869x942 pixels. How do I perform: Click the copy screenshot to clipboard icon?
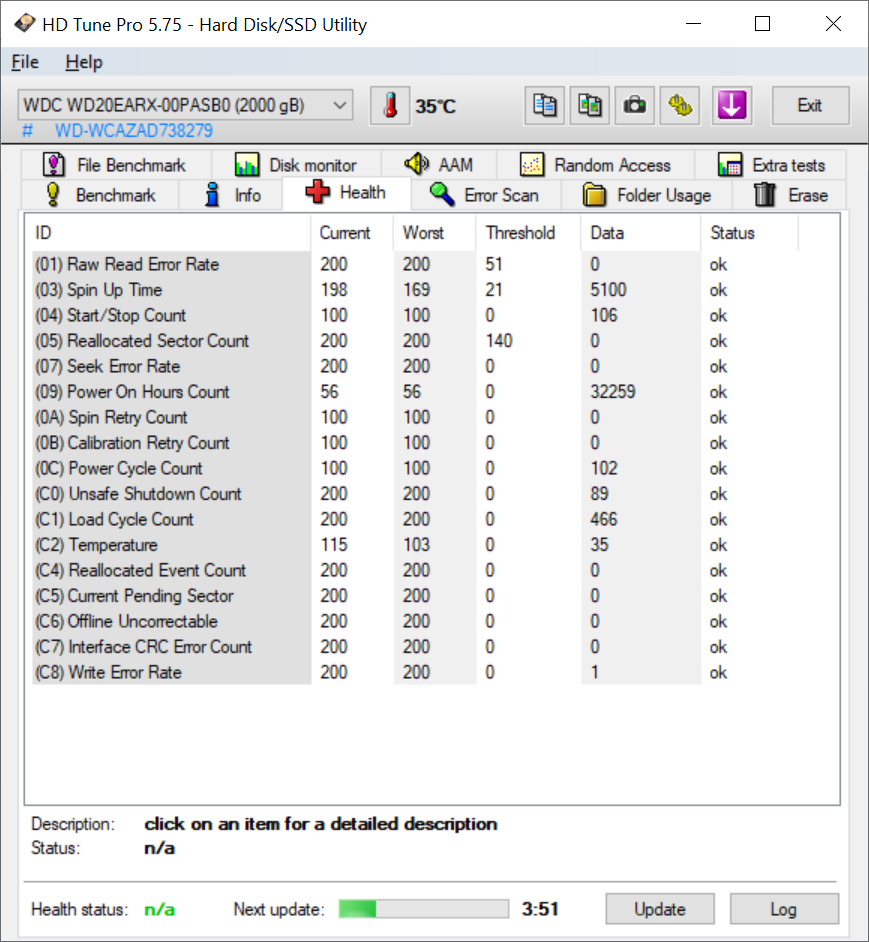coord(590,106)
